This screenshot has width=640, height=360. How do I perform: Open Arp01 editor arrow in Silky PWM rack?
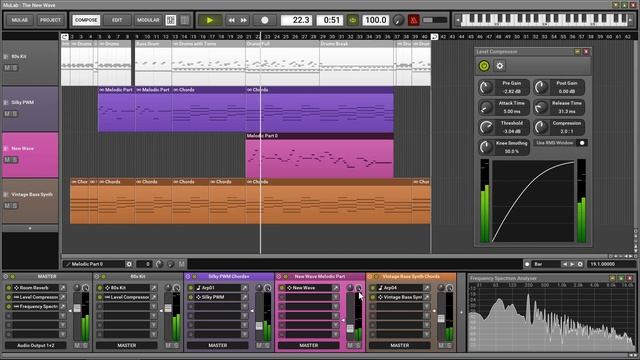click(x=245, y=288)
